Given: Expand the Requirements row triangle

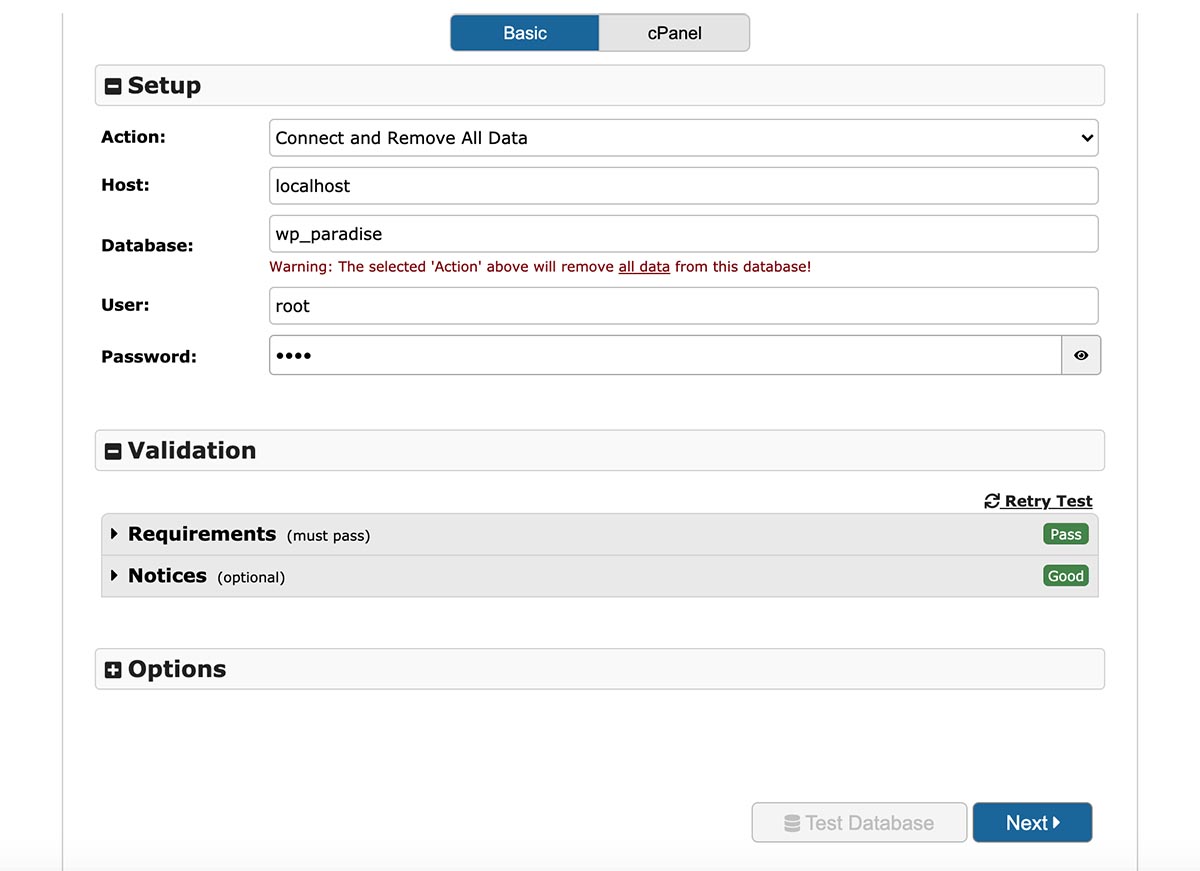Looking at the screenshot, I should pyautogui.click(x=114, y=534).
